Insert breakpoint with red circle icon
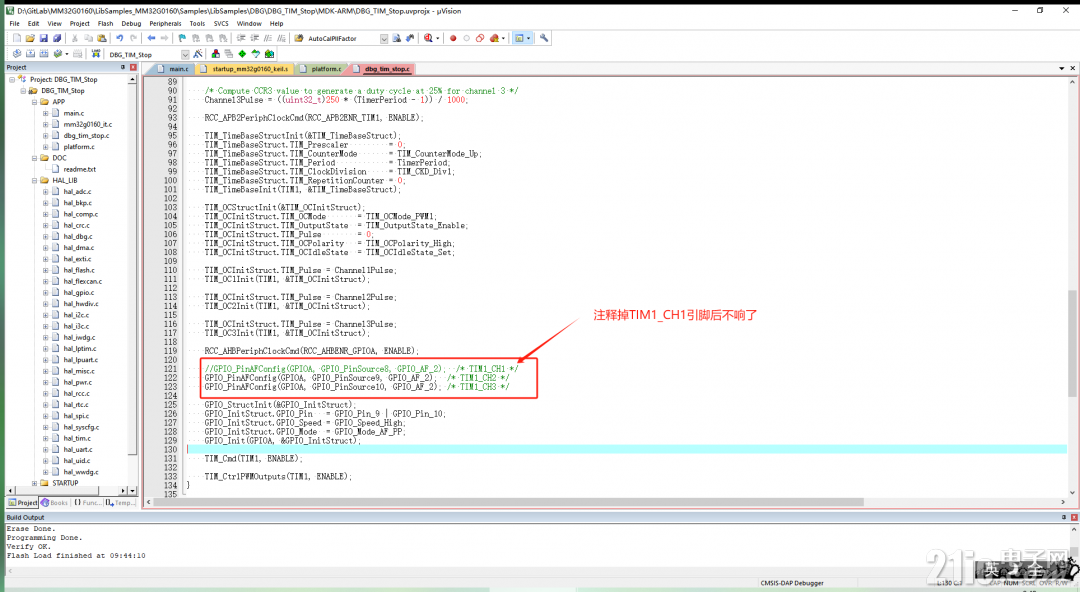 click(453, 38)
